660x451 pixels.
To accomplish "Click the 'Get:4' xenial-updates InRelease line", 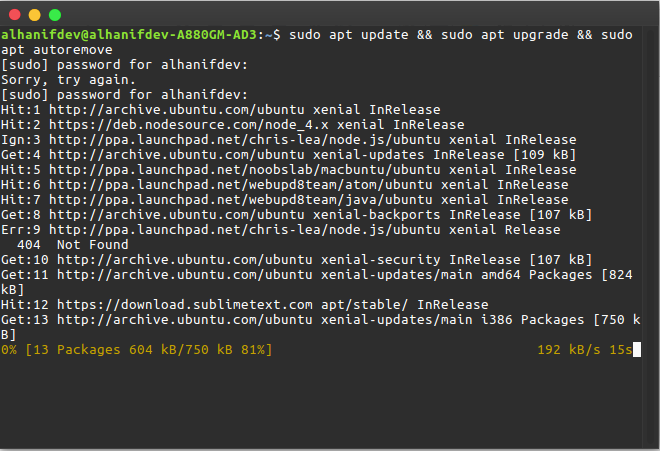I will coord(288,155).
